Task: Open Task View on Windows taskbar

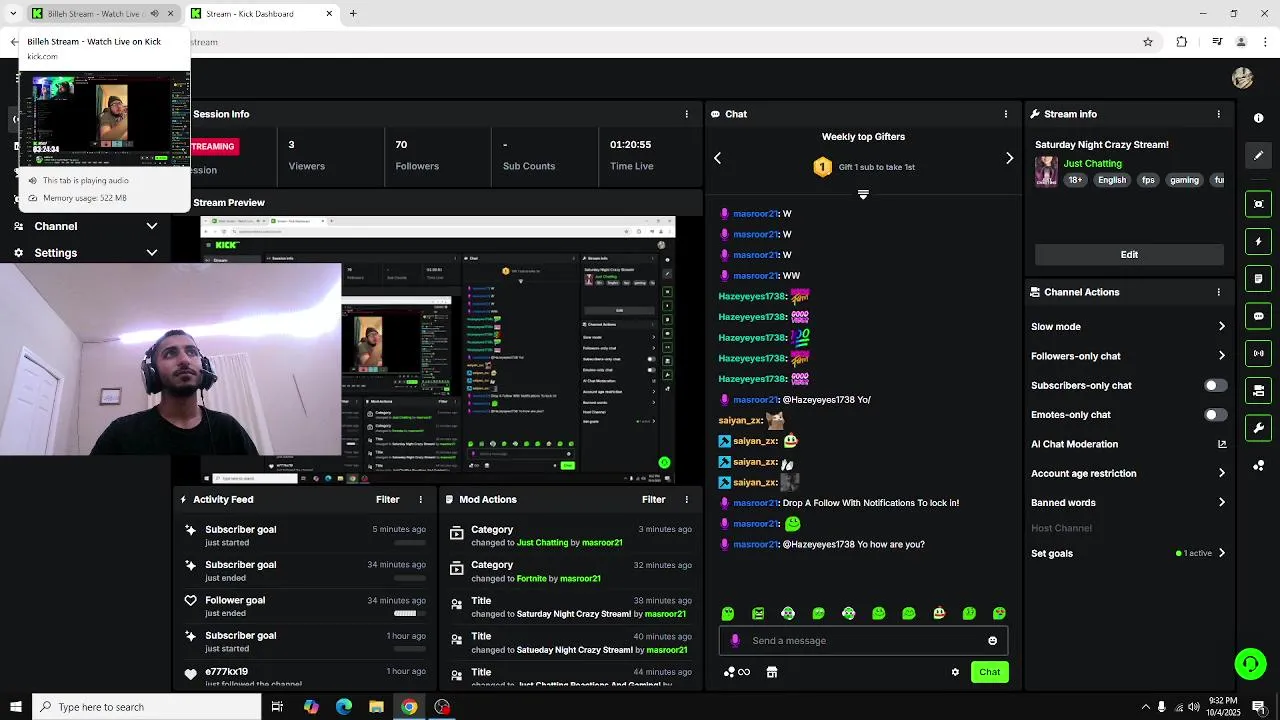Action: (x=277, y=707)
